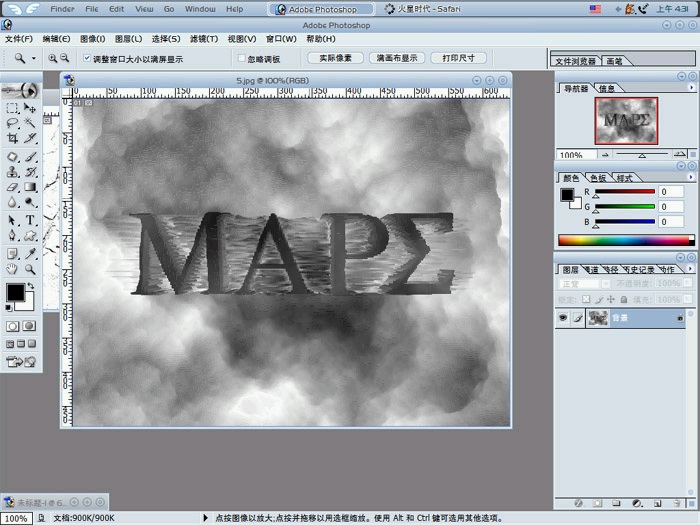The width and height of the screenshot is (700, 525).
Task: Open the Color panel flyout menu
Action: pos(680,177)
